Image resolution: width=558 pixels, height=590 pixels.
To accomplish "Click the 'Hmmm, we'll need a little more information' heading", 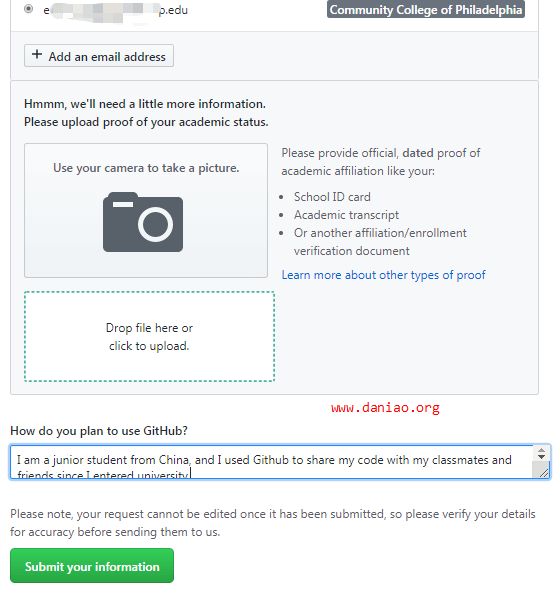I will coord(145,104).
